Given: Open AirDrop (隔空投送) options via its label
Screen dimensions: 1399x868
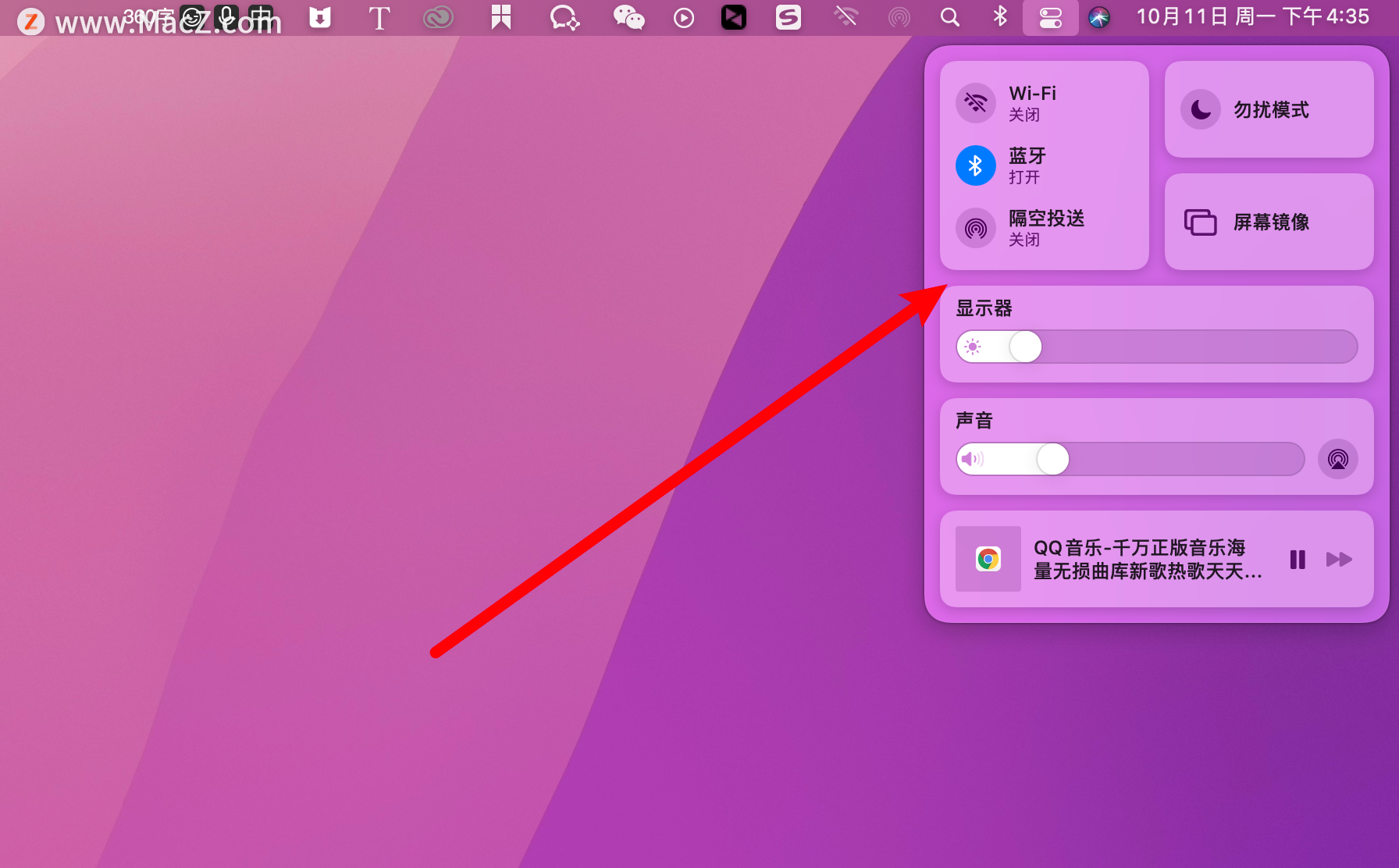Looking at the screenshot, I should [x=1047, y=218].
